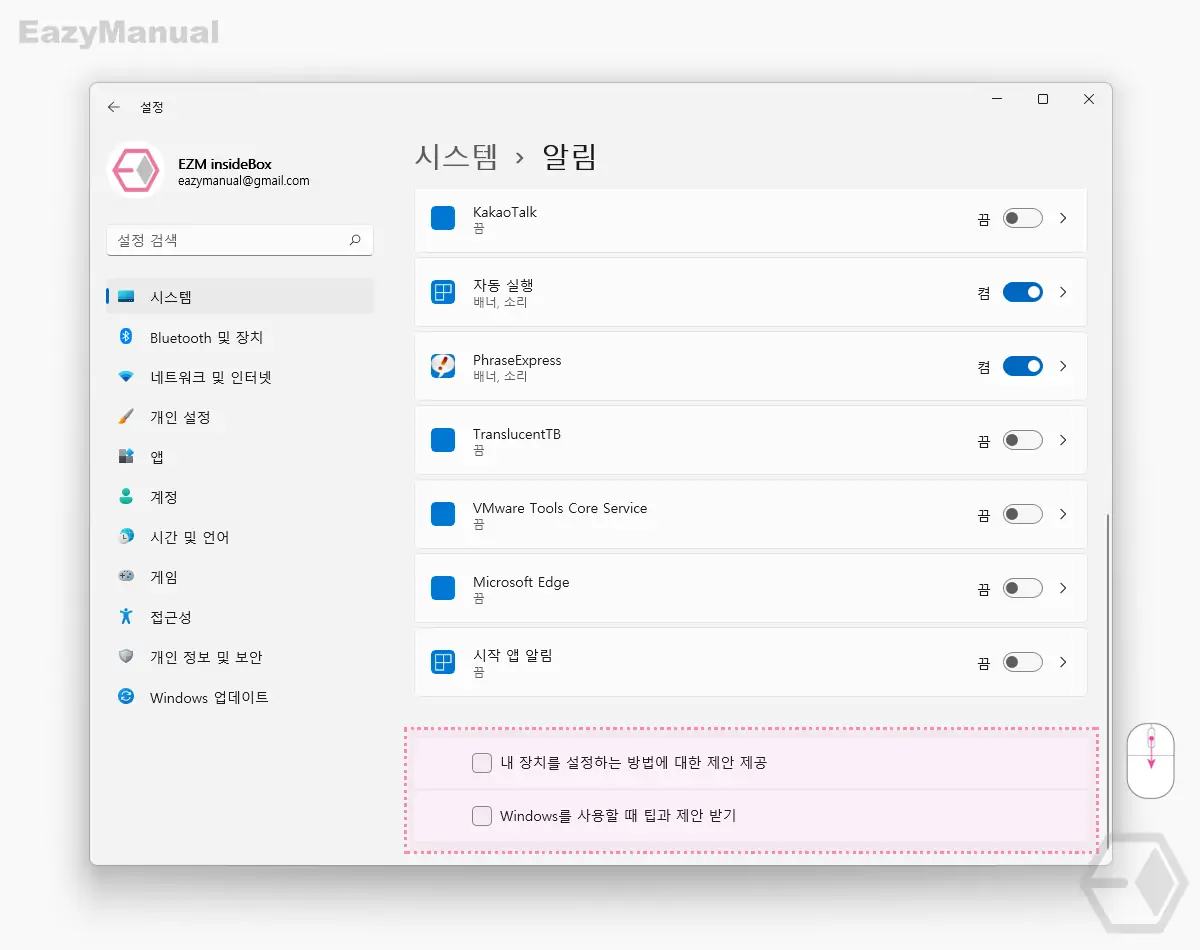Click the 설정 검색 search field
The width and height of the screenshot is (1200, 950).
click(240, 240)
